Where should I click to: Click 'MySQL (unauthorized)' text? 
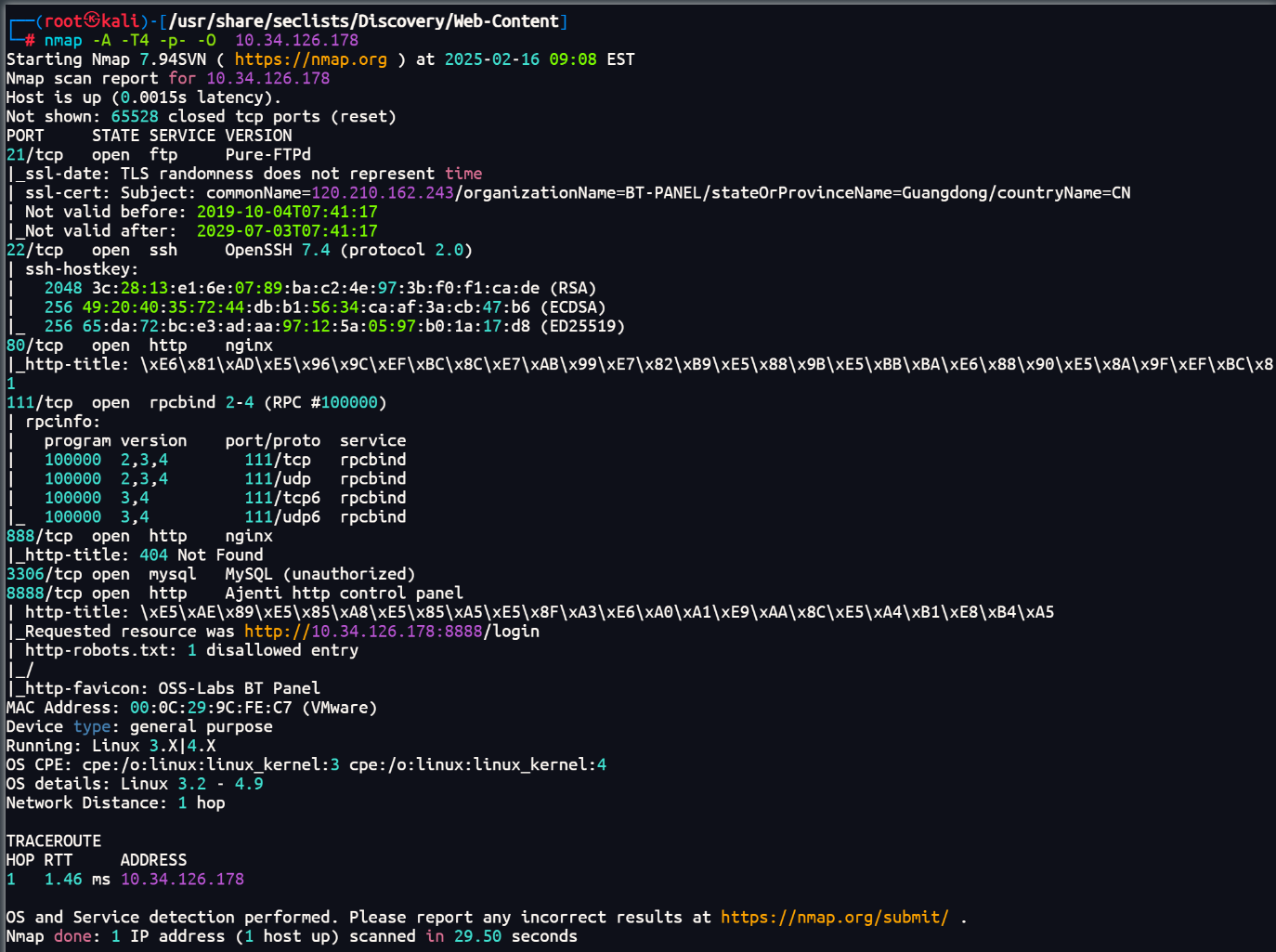coord(320,574)
